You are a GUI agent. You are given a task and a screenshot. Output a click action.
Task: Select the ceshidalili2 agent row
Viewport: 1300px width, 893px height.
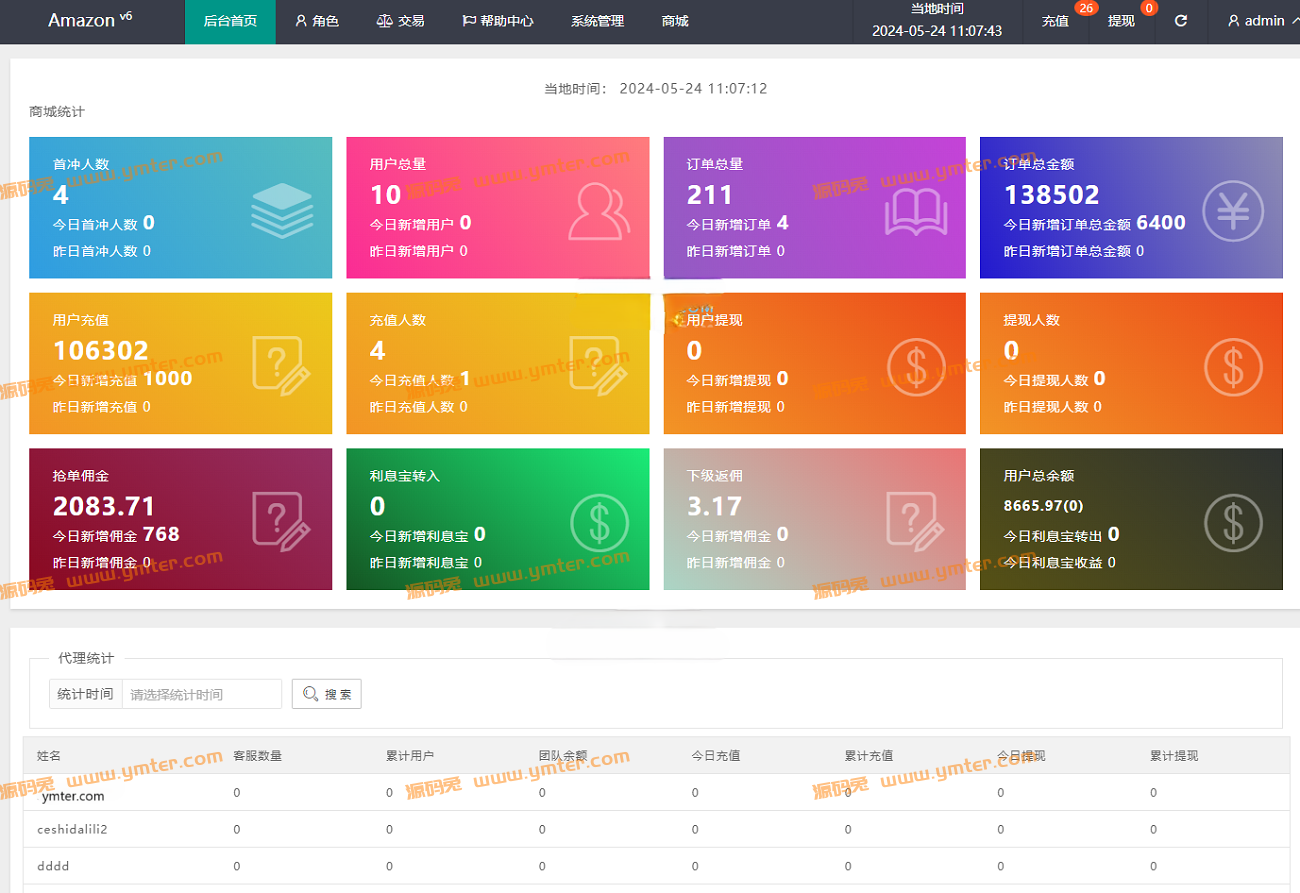click(656, 830)
